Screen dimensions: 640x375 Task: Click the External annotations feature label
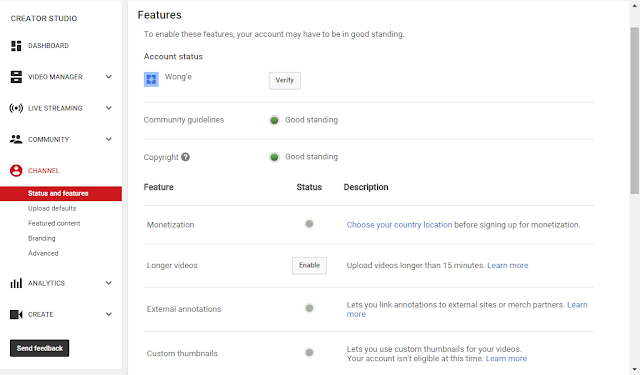(184, 309)
